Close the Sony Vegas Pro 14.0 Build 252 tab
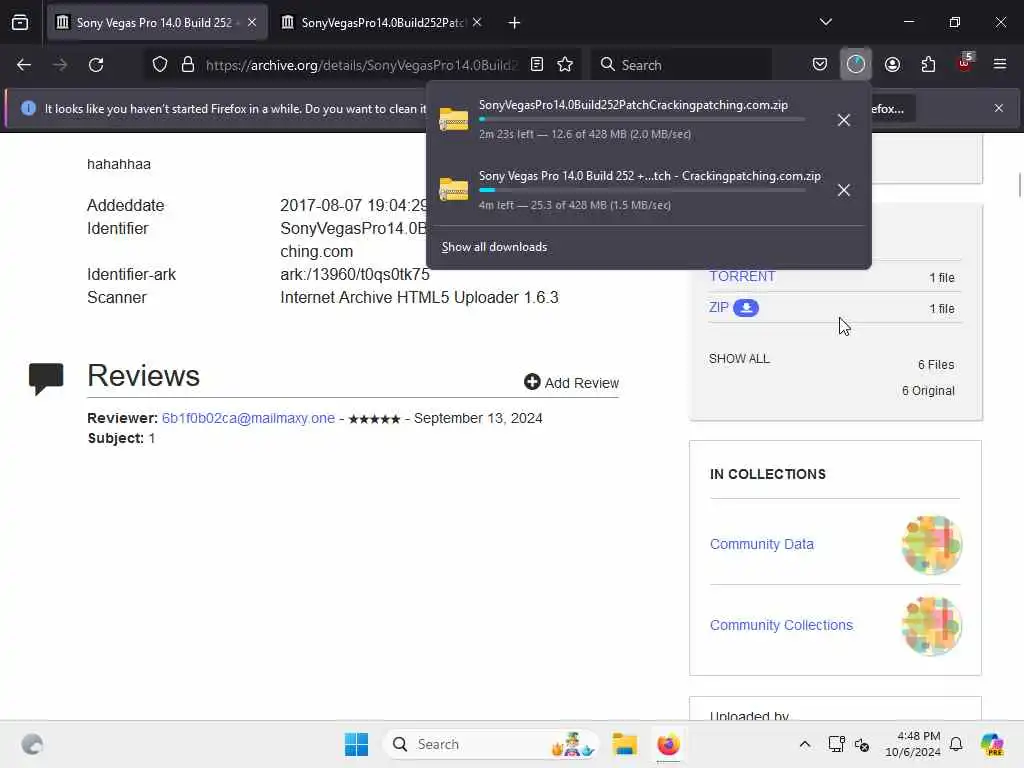 (x=252, y=23)
